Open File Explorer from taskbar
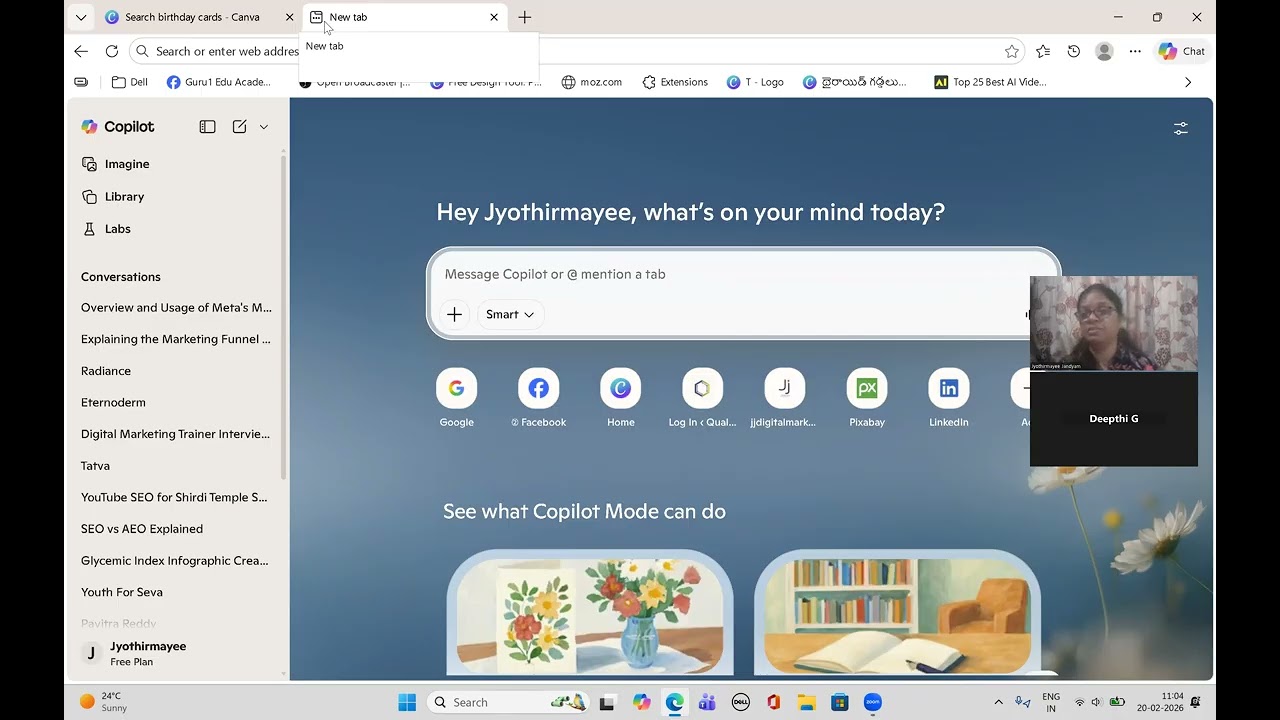 coord(807,702)
